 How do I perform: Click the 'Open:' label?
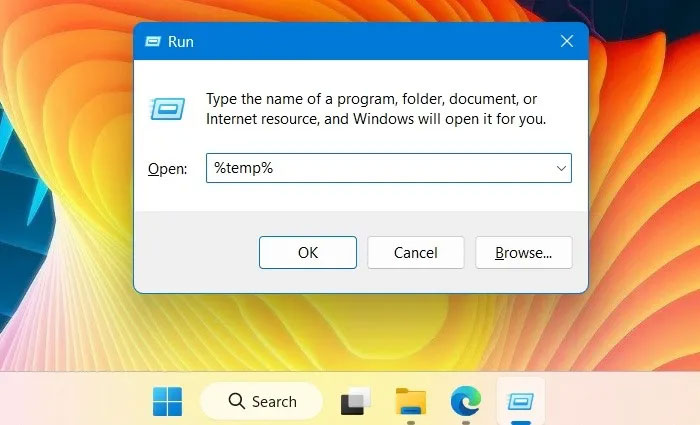167,169
